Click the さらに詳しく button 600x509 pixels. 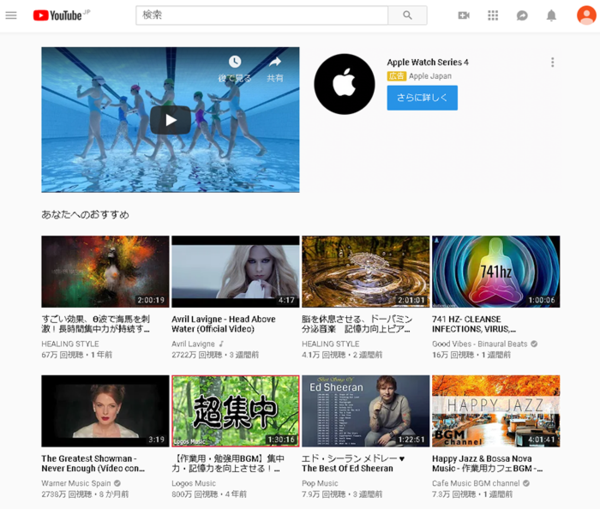click(x=422, y=98)
